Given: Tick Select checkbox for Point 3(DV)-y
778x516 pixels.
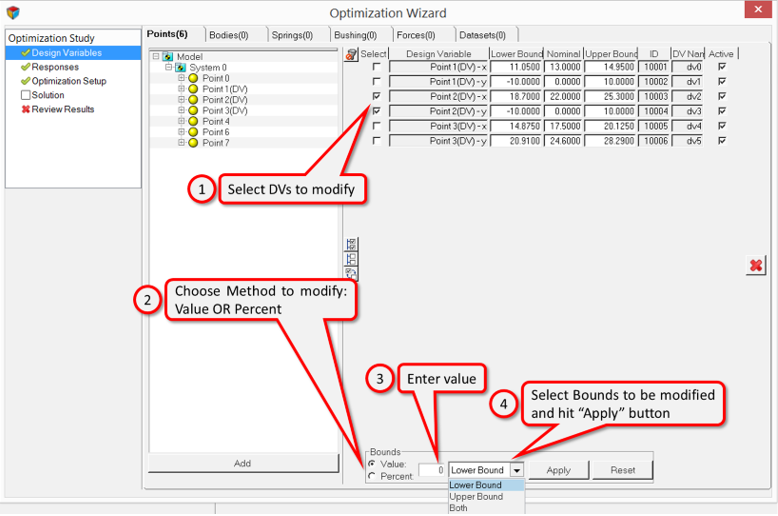Looking at the screenshot, I should point(377,140).
